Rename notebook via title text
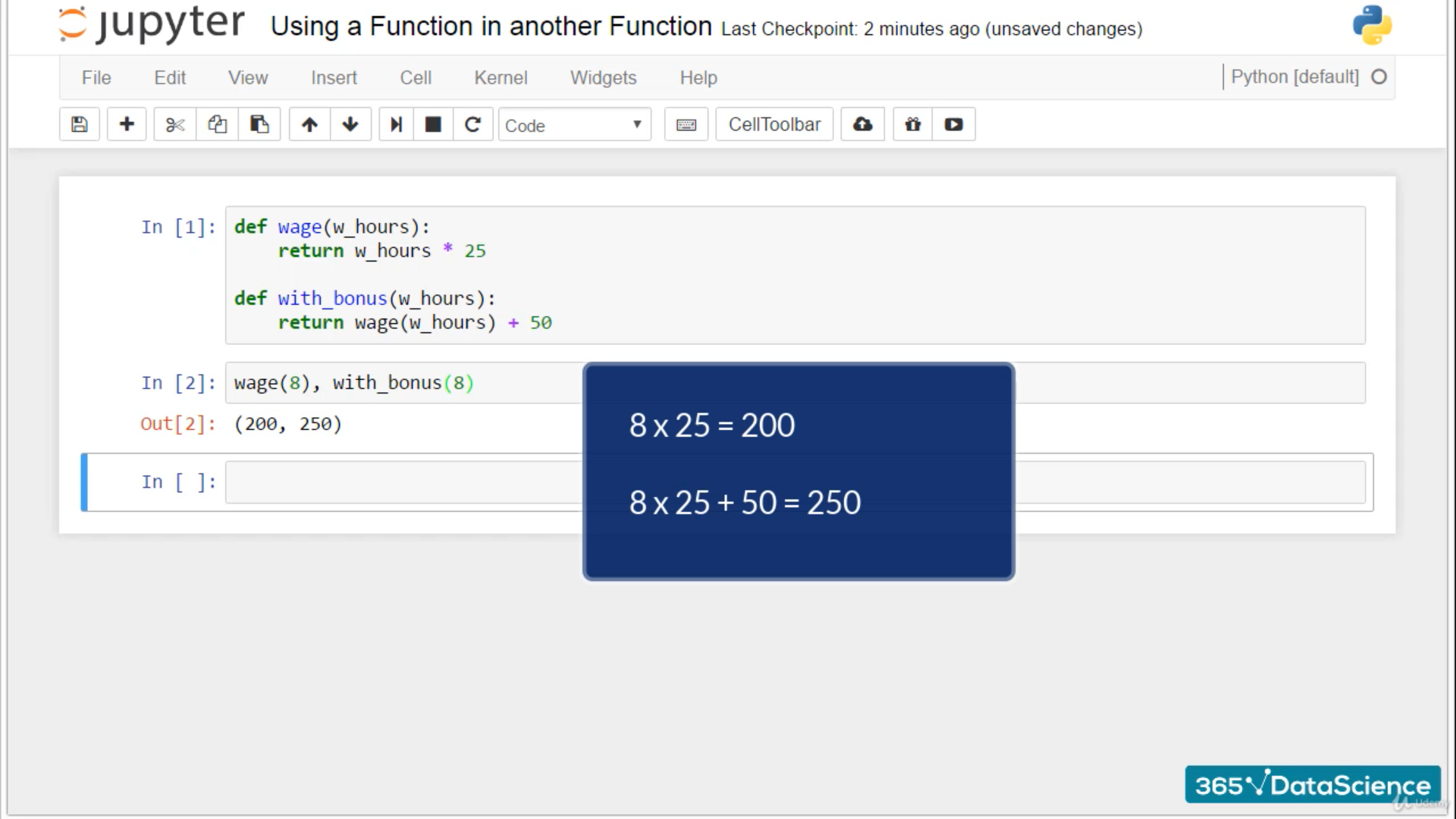Screen dimensions: 1456x819 pyautogui.click(x=491, y=27)
